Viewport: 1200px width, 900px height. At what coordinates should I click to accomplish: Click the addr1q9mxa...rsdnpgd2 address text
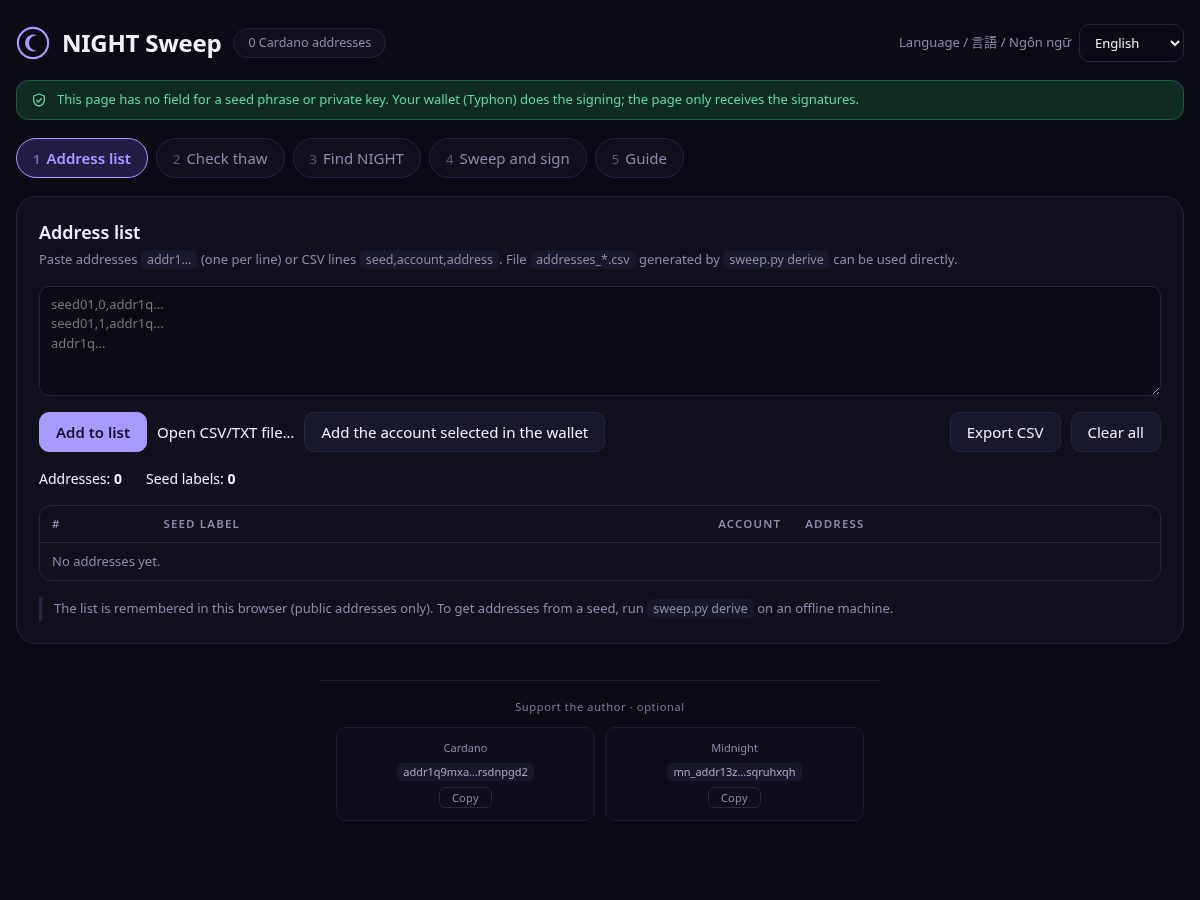pyautogui.click(x=465, y=772)
